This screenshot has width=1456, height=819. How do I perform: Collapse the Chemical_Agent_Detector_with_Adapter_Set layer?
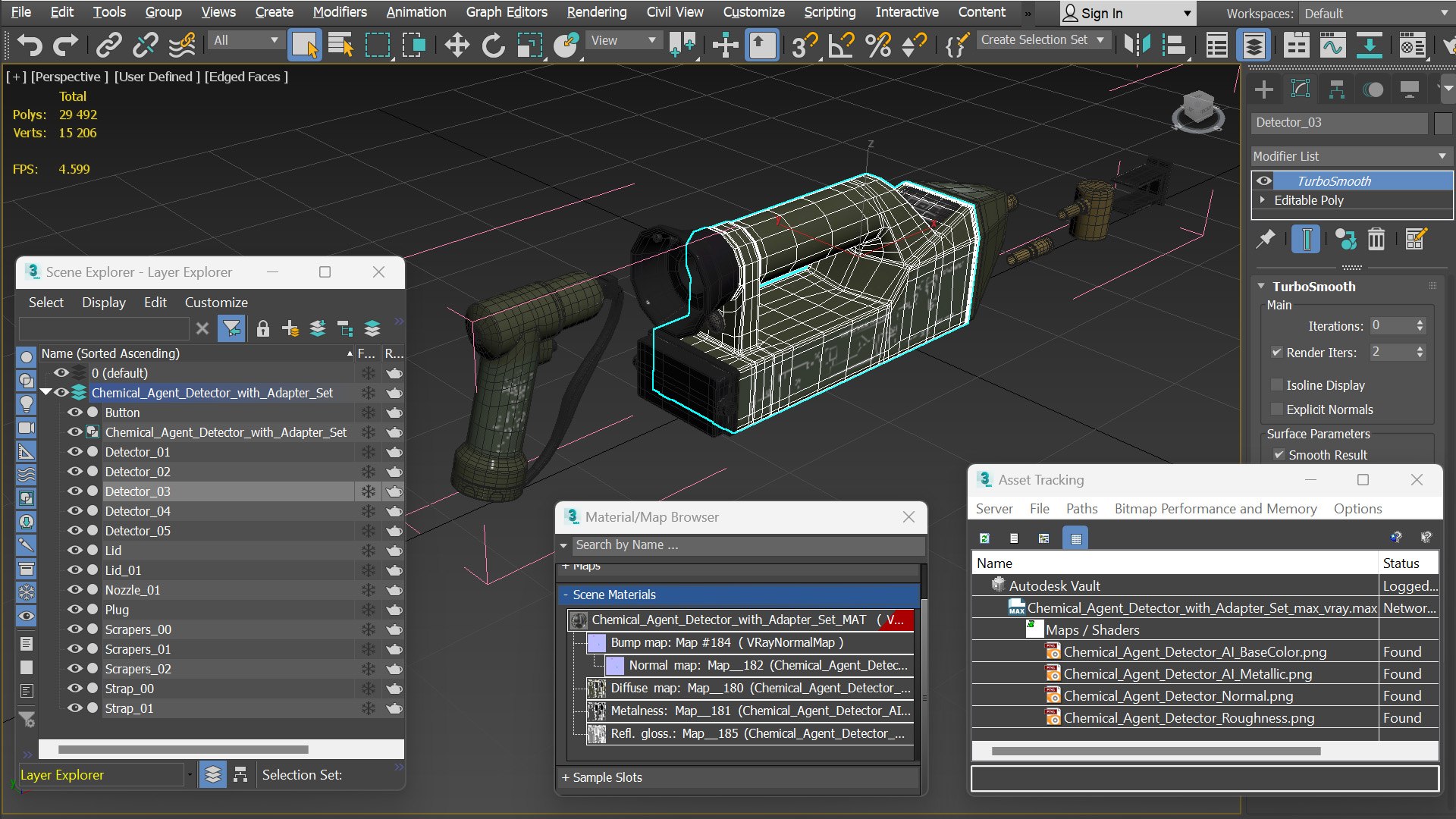point(45,393)
